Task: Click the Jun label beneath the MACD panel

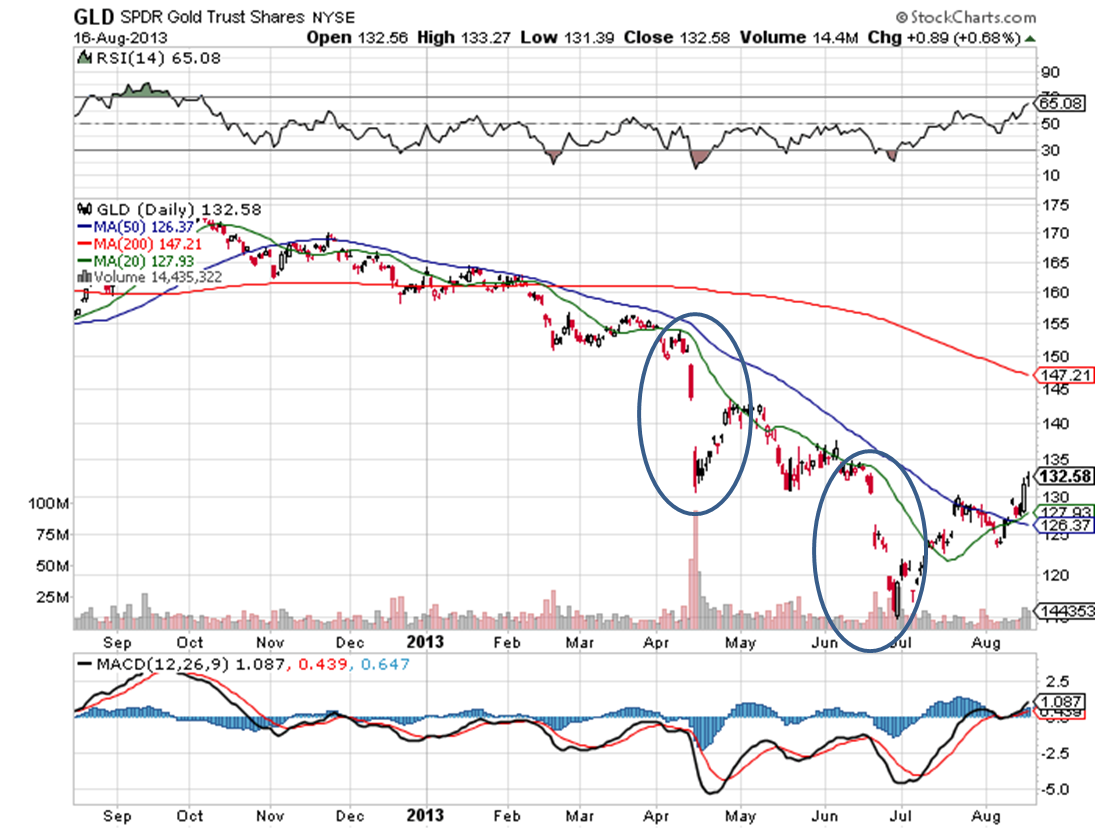Action: click(825, 815)
